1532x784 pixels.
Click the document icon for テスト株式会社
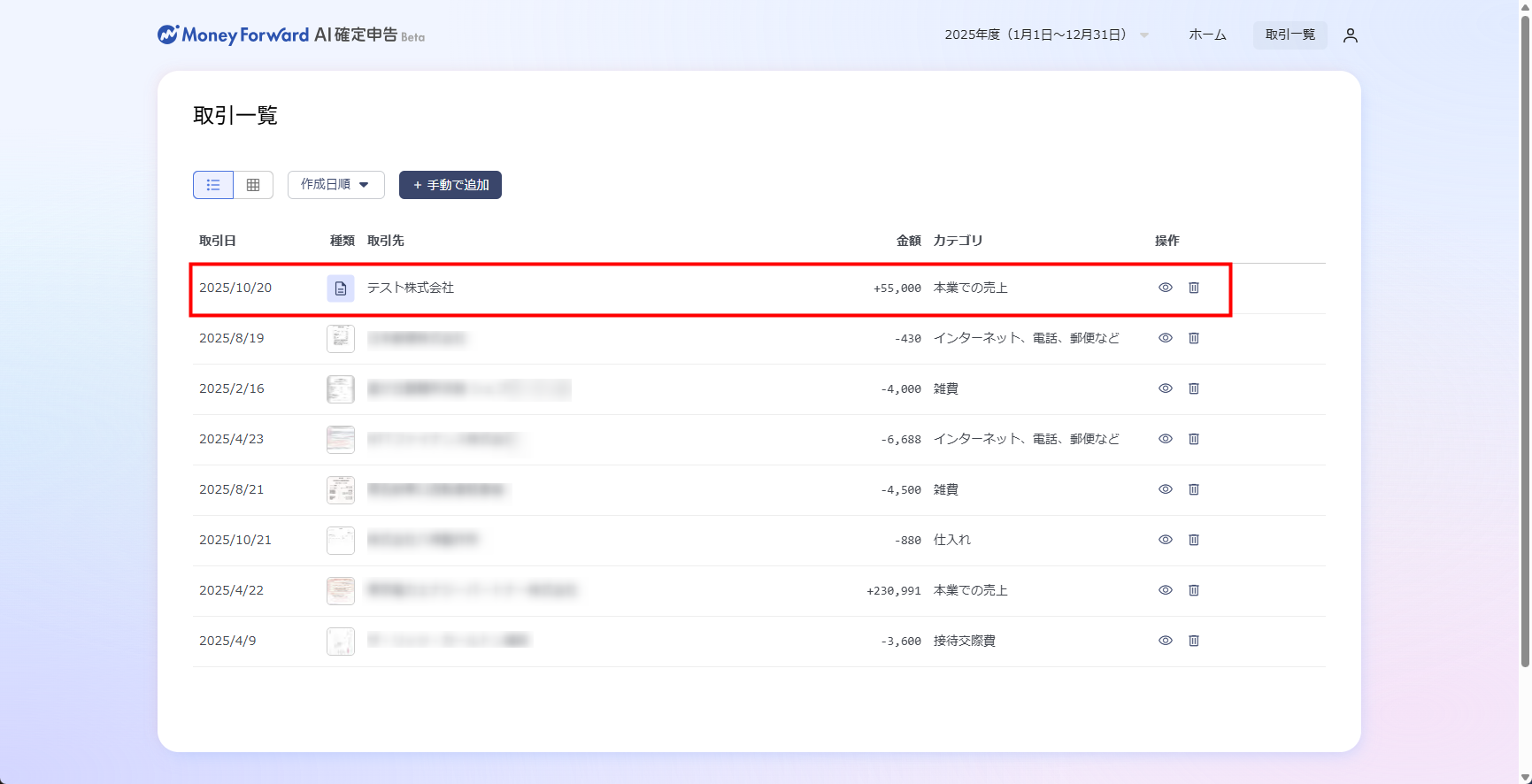pyautogui.click(x=341, y=288)
